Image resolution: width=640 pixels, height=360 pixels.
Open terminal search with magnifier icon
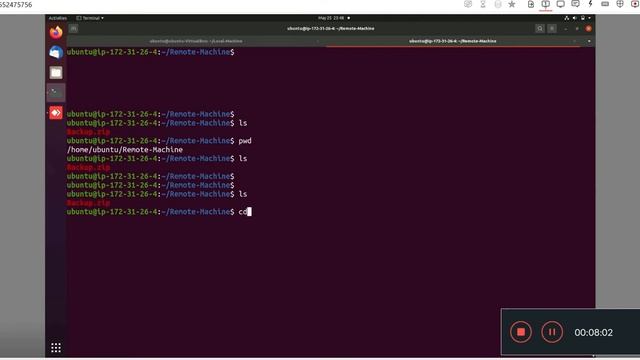(x=540, y=29)
